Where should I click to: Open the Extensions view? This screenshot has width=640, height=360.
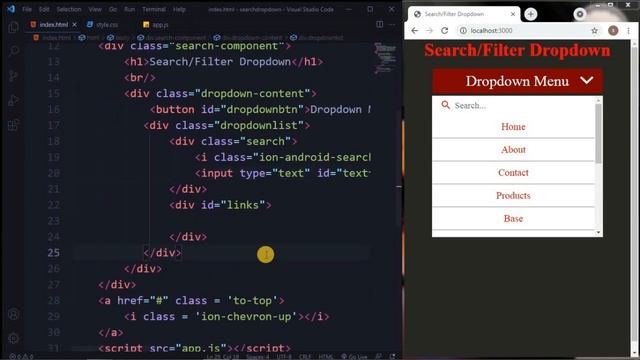(x=13, y=125)
